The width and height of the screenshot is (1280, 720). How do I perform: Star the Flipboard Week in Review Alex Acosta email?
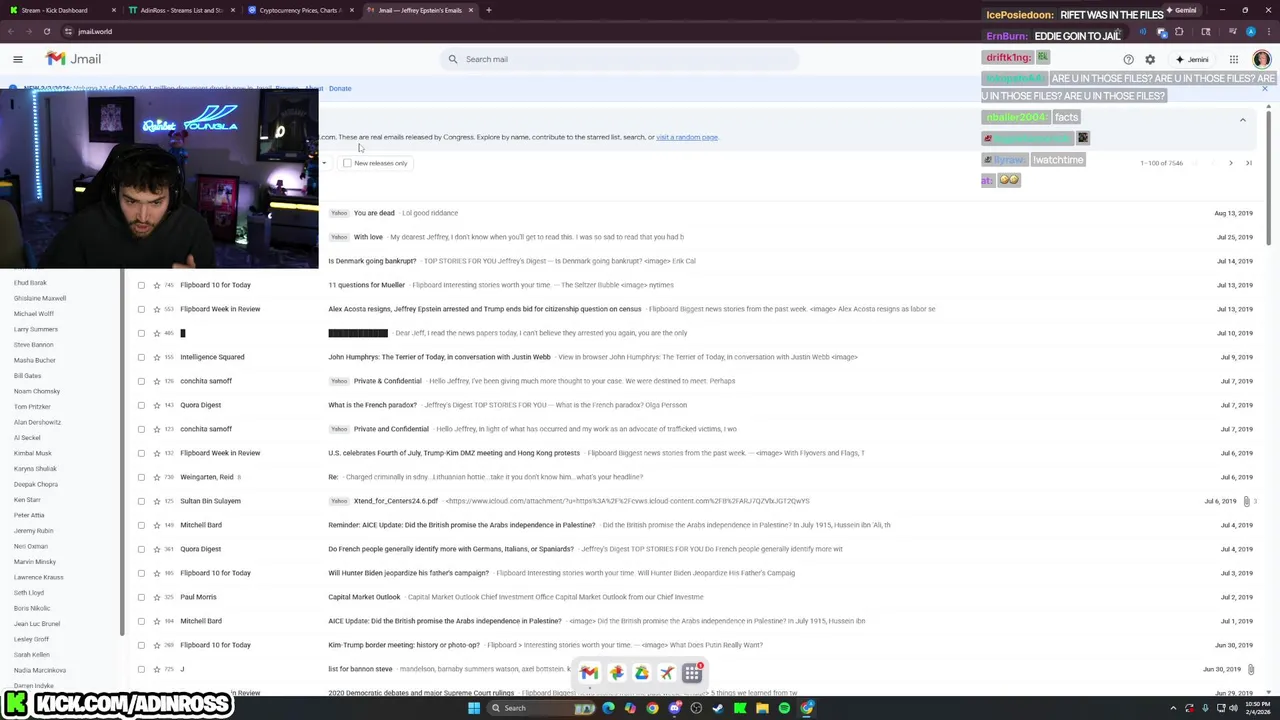156,309
